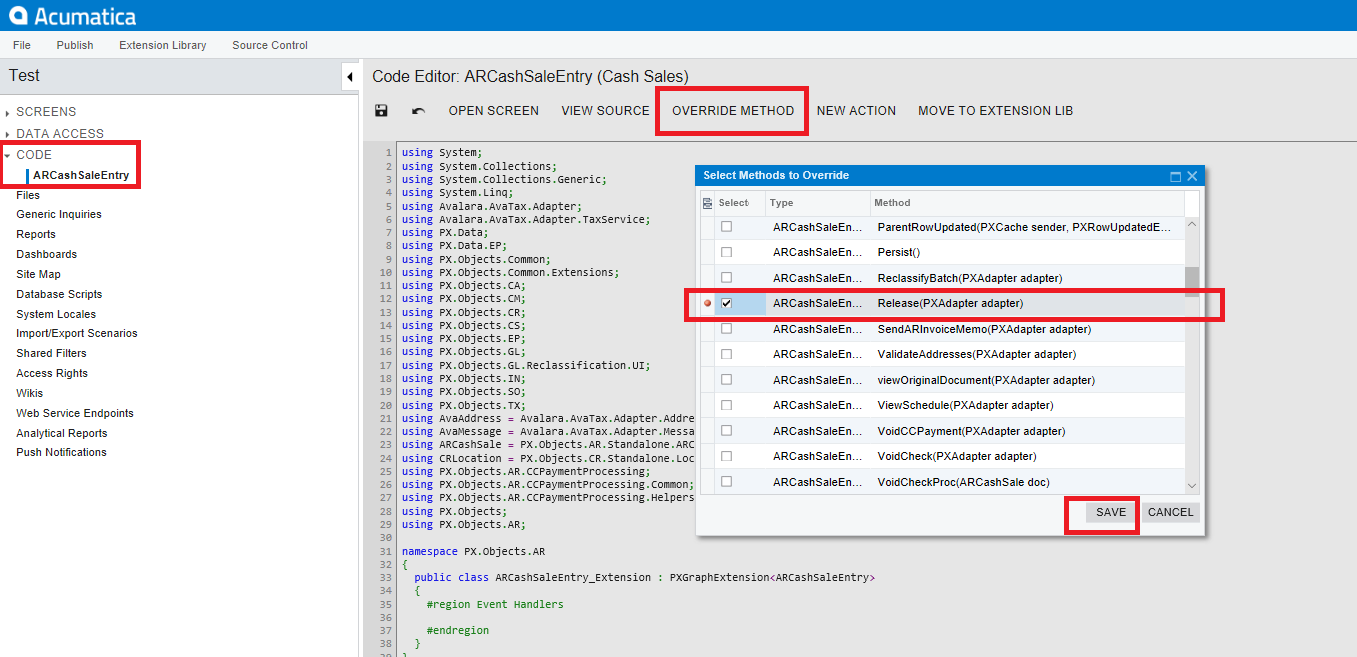Check the SendARInvoiceMemo method checkbox
Screen dimensions: 1357x657
click(x=726, y=328)
